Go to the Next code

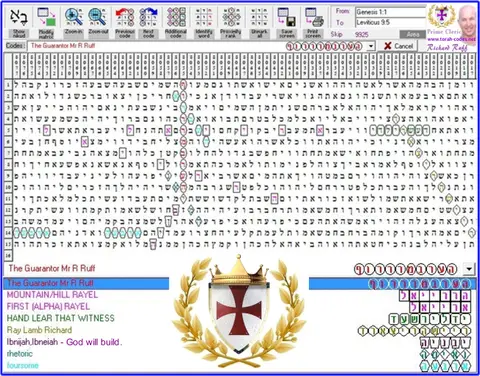click(149, 22)
